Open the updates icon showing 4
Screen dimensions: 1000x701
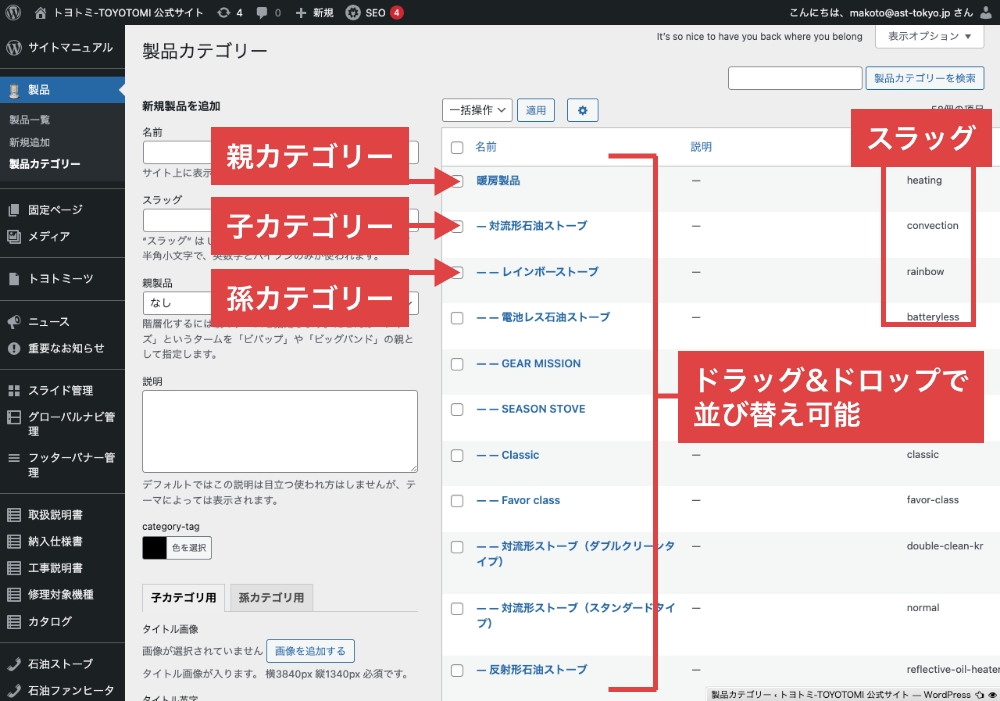[223, 13]
